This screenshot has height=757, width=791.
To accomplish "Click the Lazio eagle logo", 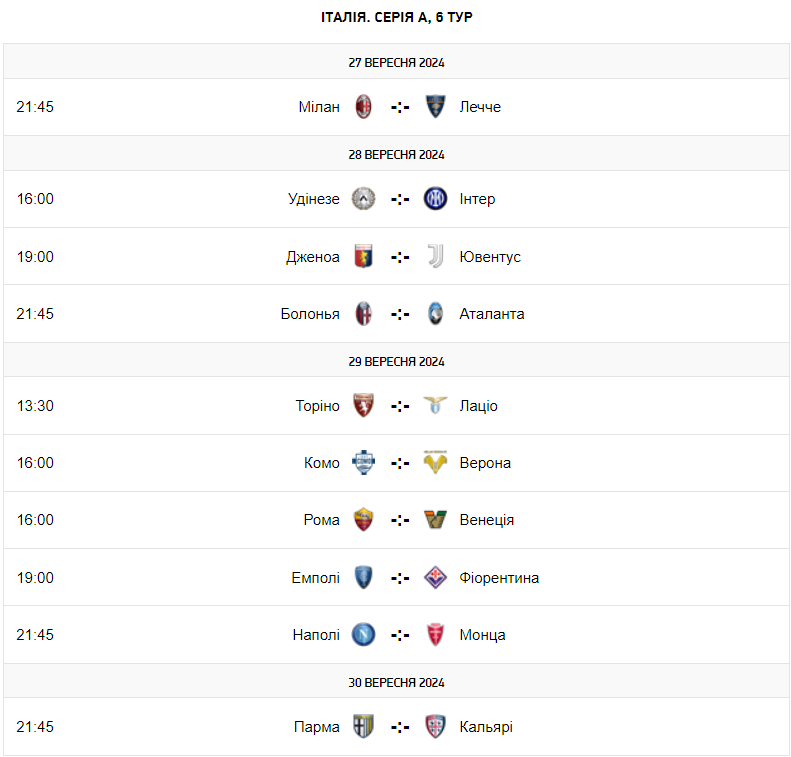I will (x=435, y=406).
